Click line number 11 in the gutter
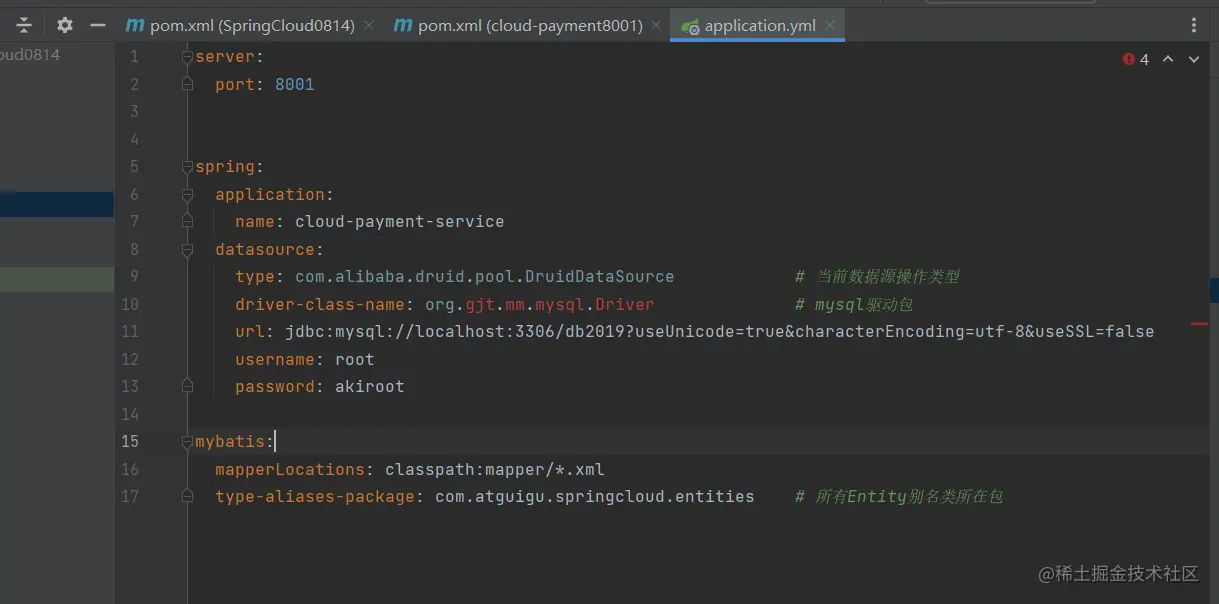Screen dimensions: 1219x604 coord(130,331)
